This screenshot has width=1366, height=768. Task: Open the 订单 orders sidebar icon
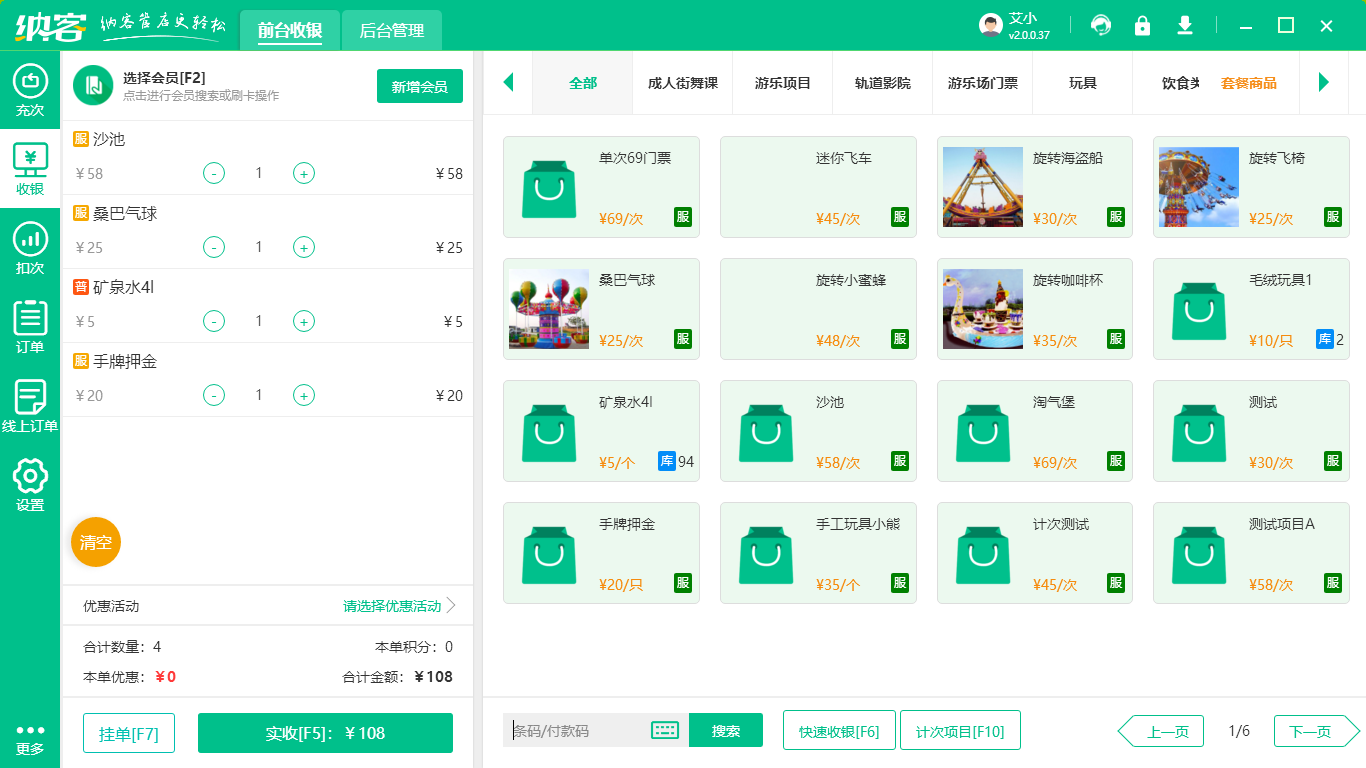(29, 324)
